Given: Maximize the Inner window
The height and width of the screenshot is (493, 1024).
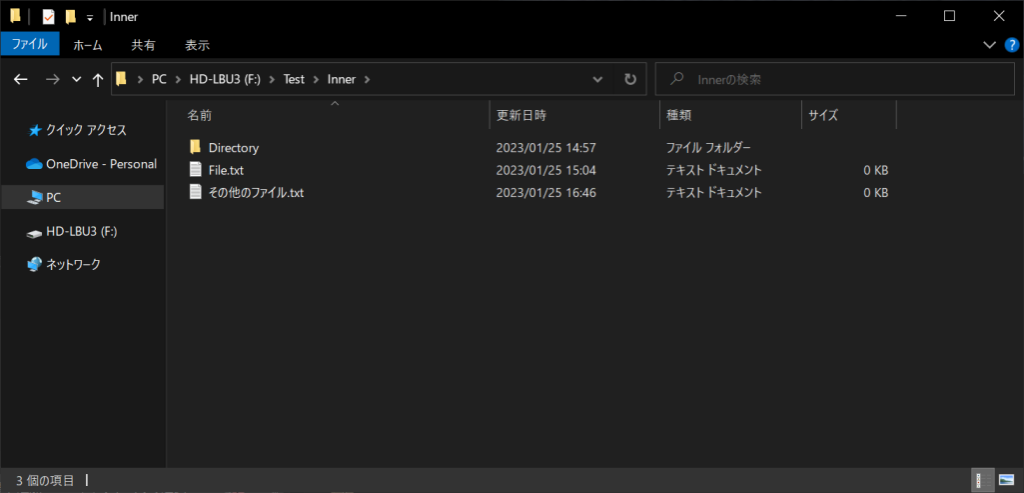Looking at the screenshot, I should (950, 16).
